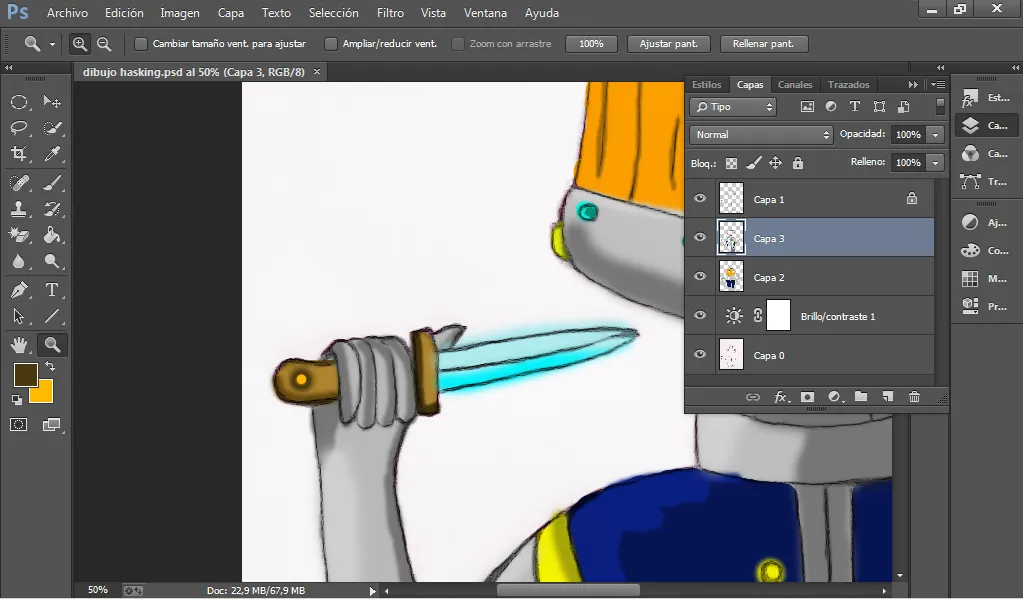The height and width of the screenshot is (599, 1023).
Task: Select the Move tool
Action: point(52,102)
